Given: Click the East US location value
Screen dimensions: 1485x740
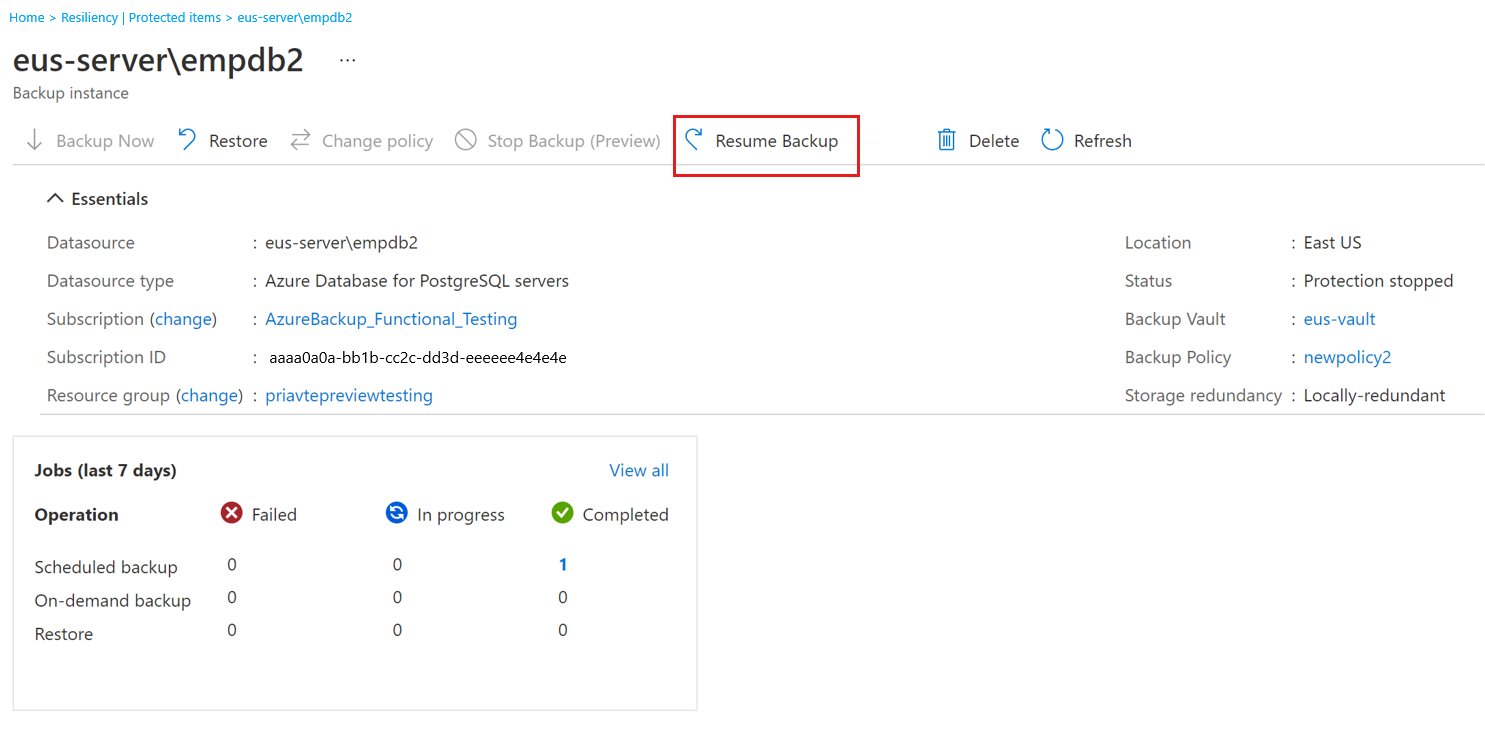Looking at the screenshot, I should [1333, 243].
